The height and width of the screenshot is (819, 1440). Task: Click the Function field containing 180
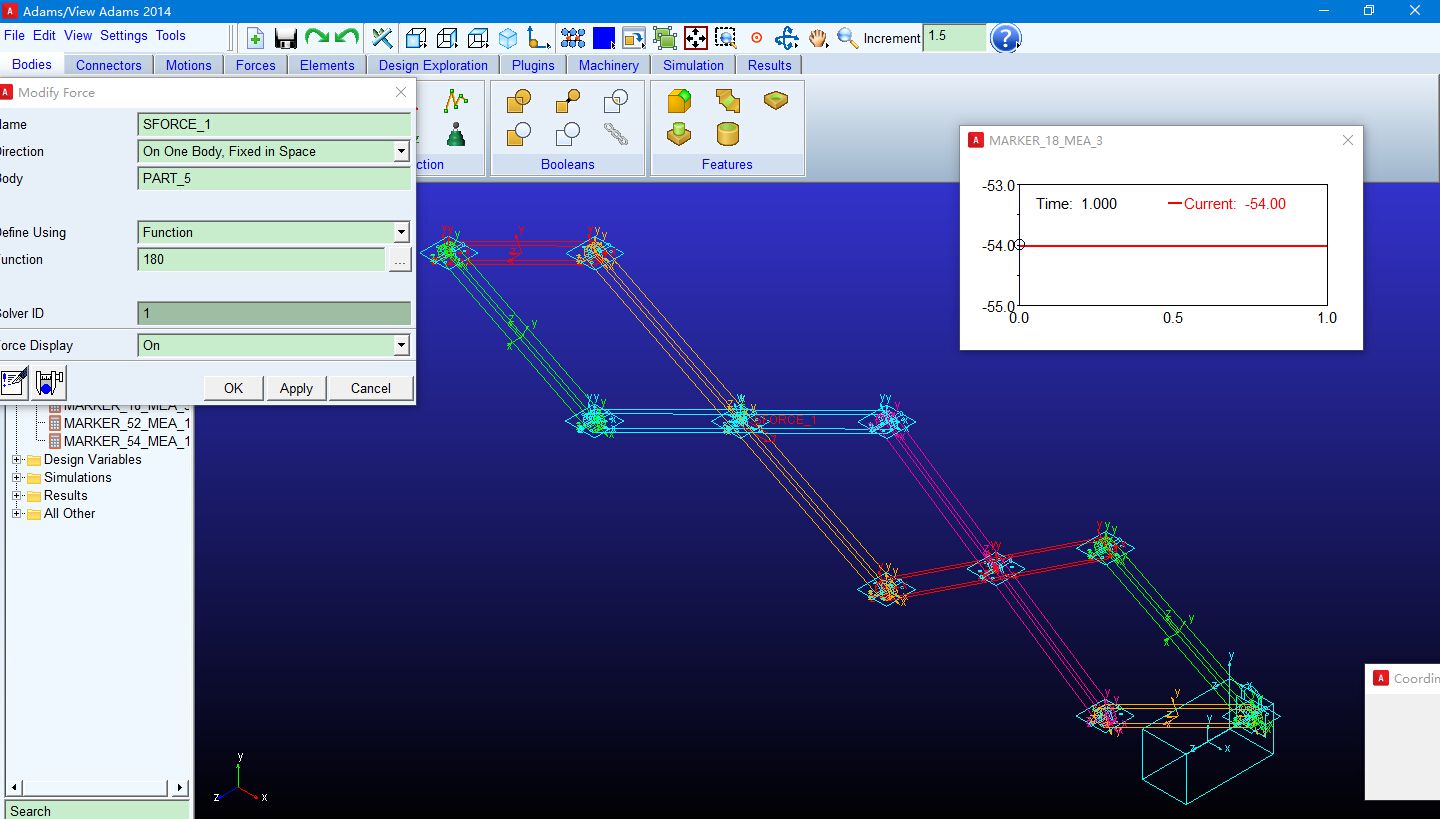pos(262,259)
